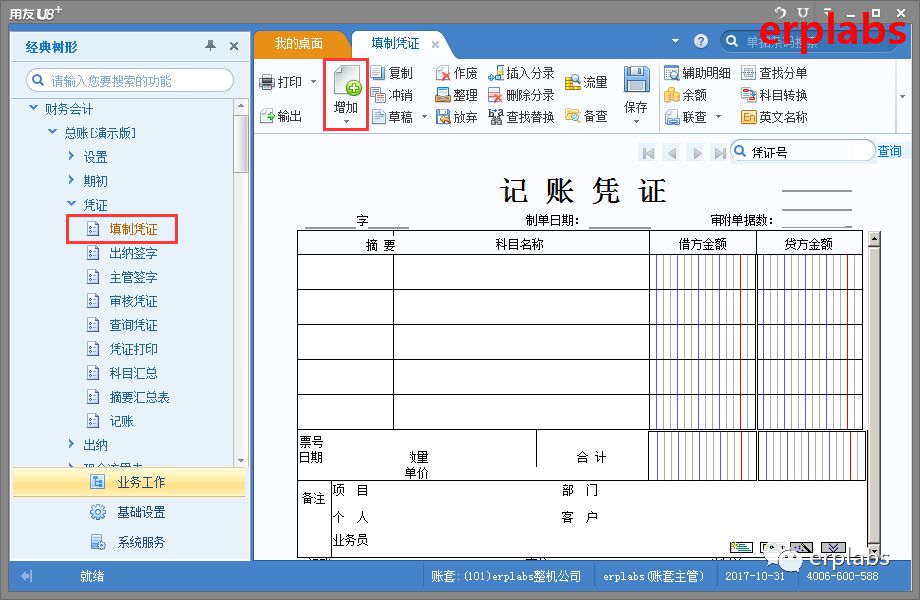Image resolution: width=920 pixels, height=600 pixels.
Task: Click the 删除分录 delete entry icon
Action: pyautogui.click(x=496, y=94)
